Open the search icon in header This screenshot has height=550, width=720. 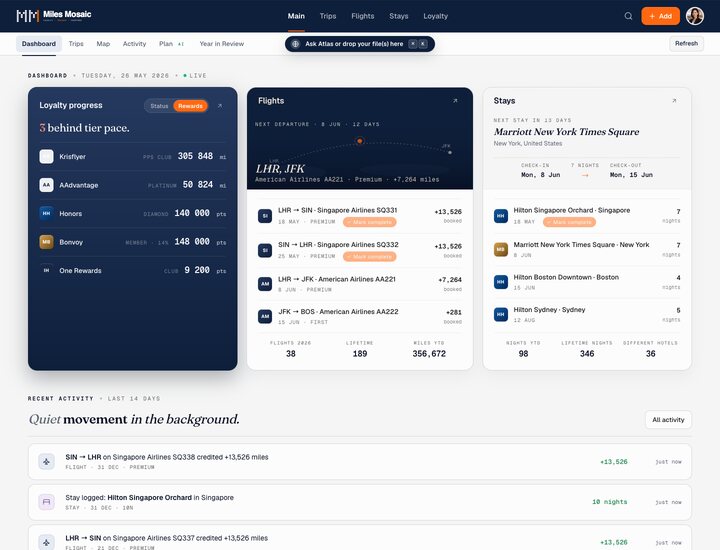628,16
